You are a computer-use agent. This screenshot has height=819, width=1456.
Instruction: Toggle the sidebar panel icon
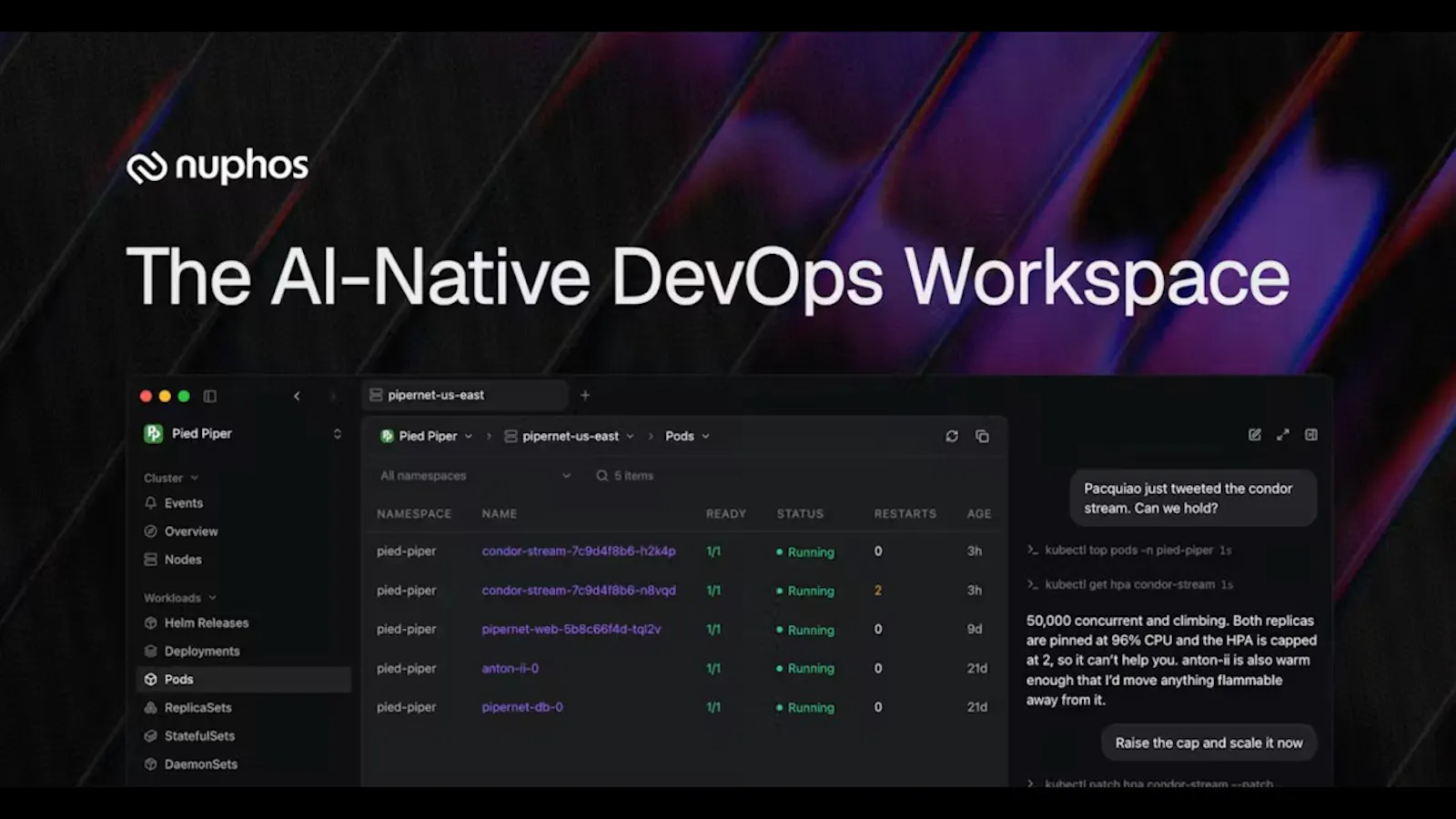210,396
